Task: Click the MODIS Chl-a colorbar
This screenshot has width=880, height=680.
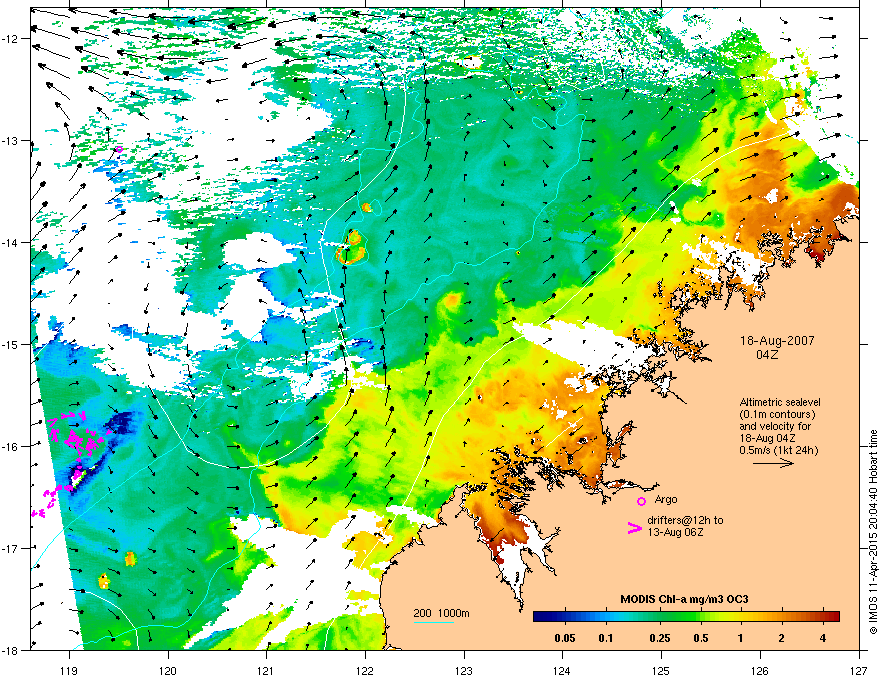Action: (x=686, y=616)
